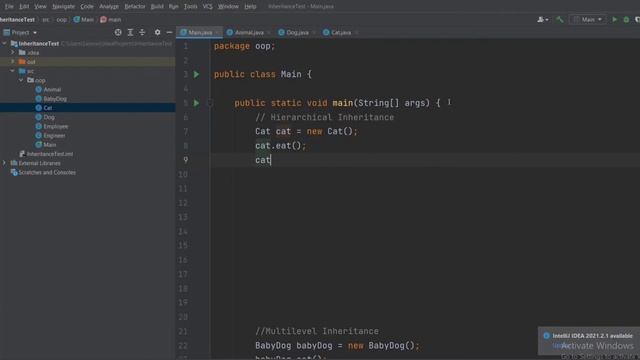Click the green Run button in toolbar

(614, 19)
